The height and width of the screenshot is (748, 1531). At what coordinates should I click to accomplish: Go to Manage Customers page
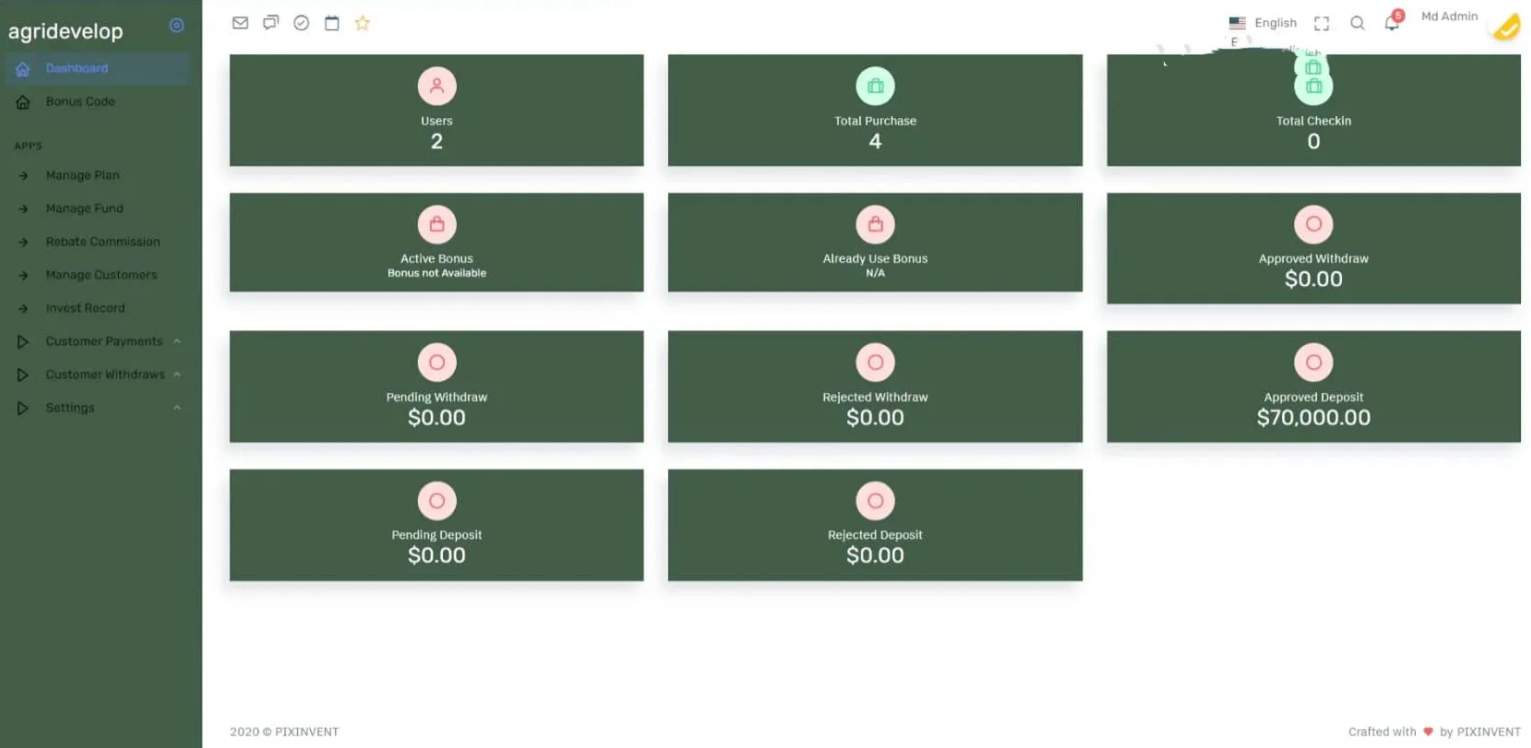tap(101, 275)
